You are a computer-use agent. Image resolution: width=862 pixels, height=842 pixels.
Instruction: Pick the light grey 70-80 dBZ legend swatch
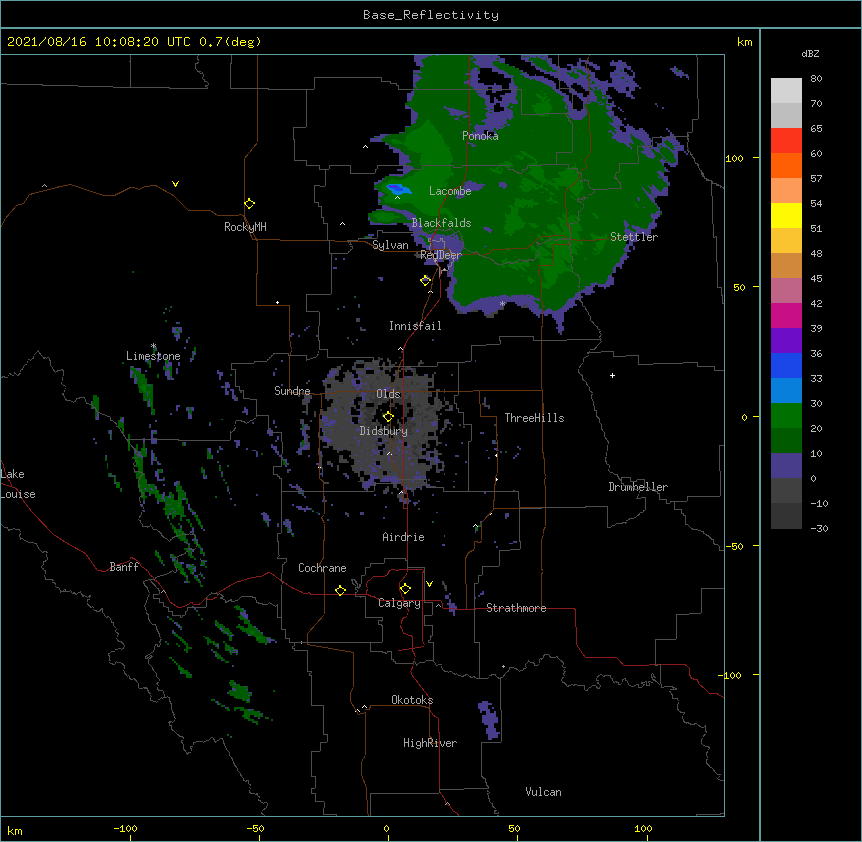tap(786, 91)
